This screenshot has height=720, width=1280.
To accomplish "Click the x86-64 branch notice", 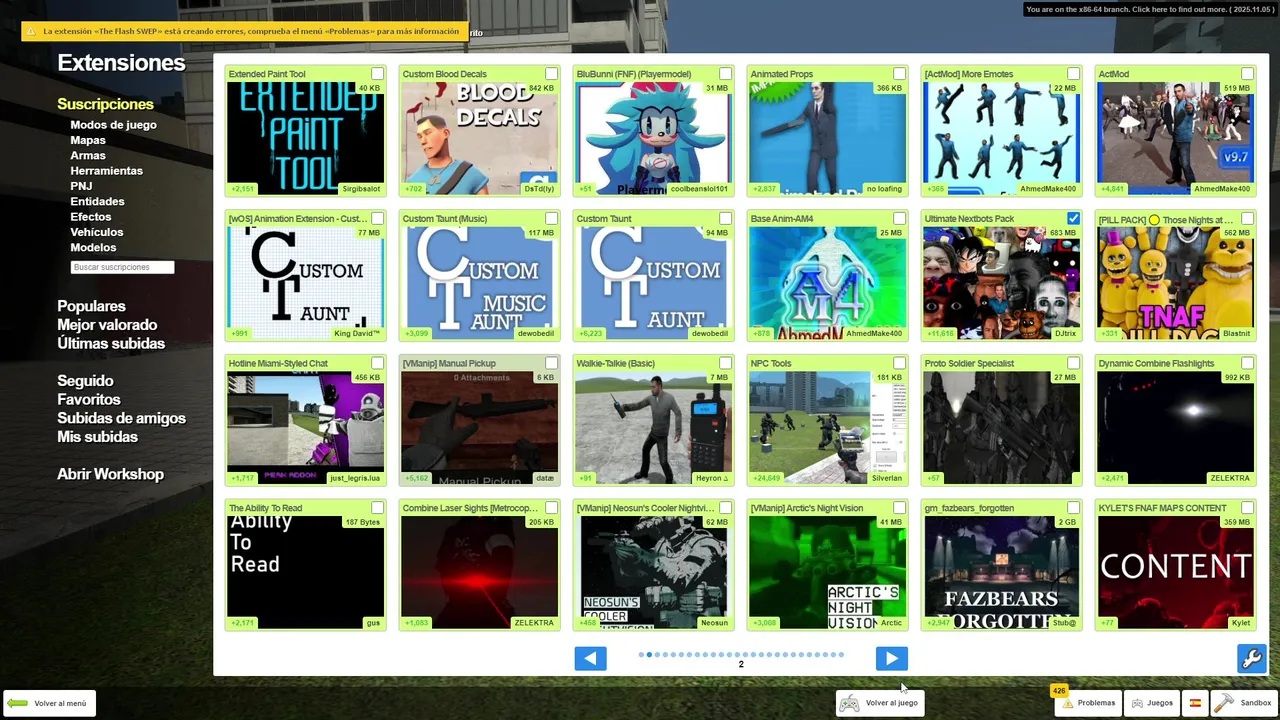I will click(1149, 10).
